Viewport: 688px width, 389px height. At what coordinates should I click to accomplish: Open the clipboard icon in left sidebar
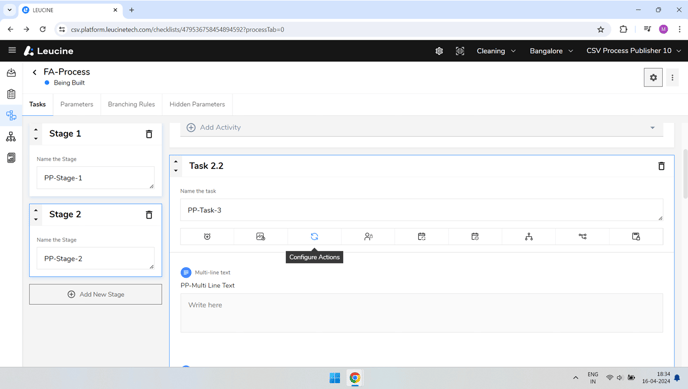coord(11,94)
